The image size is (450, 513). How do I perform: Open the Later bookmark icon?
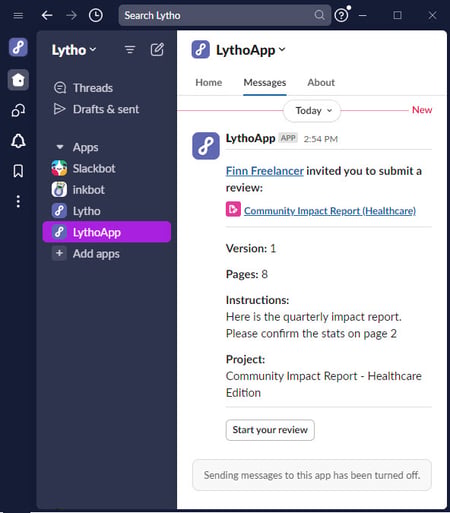click(x=18, y=171)
